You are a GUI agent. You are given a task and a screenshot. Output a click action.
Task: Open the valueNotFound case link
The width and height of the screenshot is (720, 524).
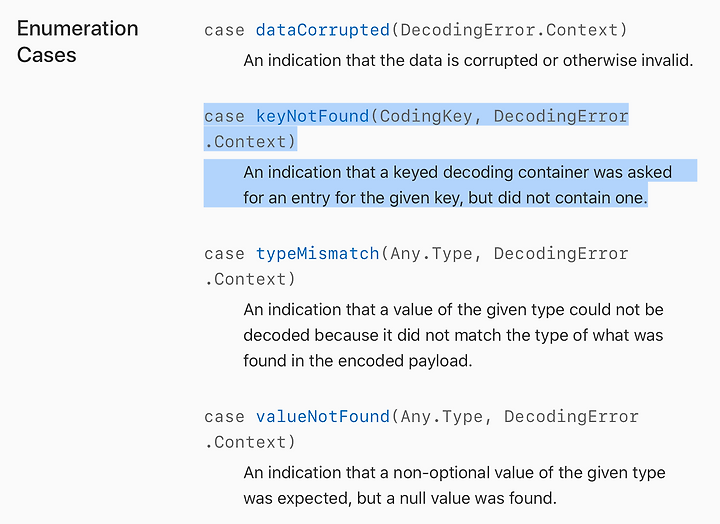coord(322,417)
